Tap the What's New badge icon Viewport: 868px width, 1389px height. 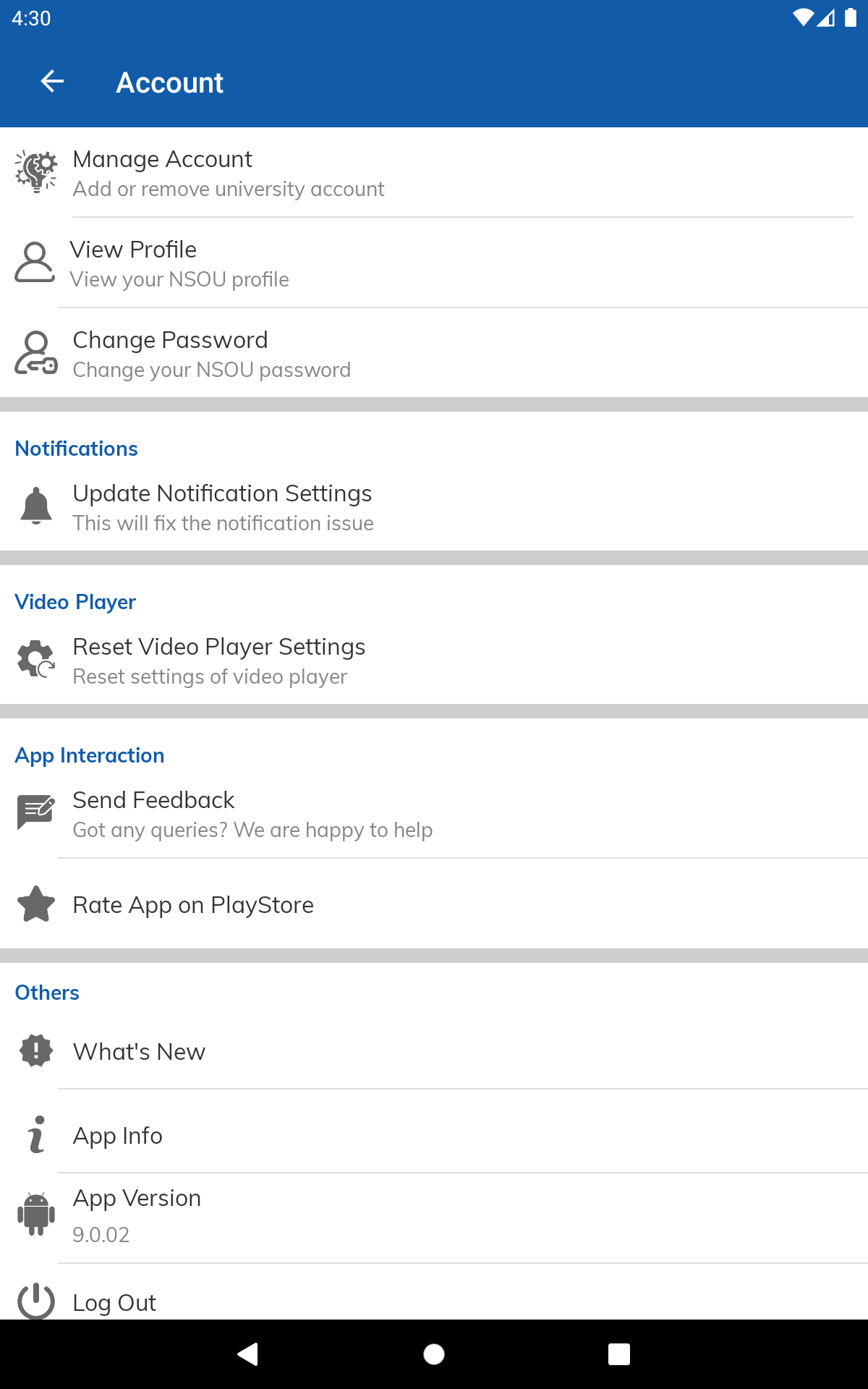pos(36,1051)
